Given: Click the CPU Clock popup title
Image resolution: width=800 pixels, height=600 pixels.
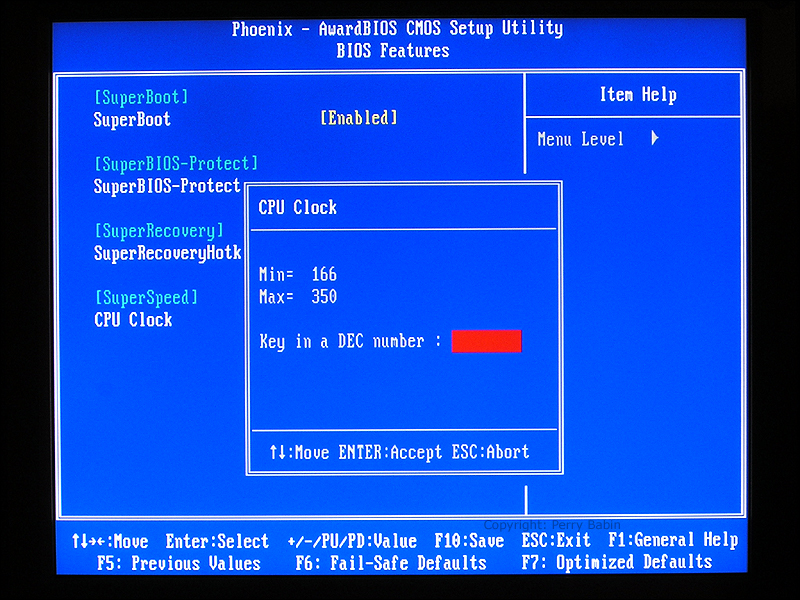Looking at the screenshot, I should (x=297, y=208).
